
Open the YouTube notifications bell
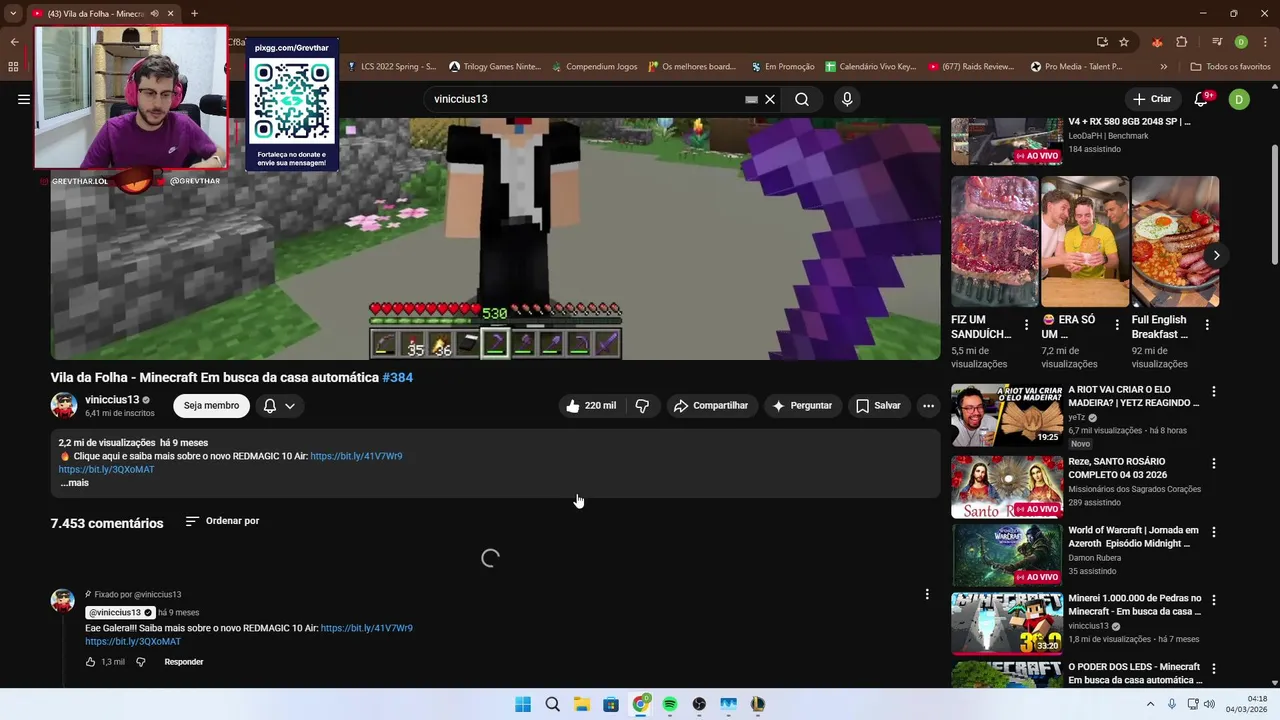pyautogui.click(x=1202, y=99)
